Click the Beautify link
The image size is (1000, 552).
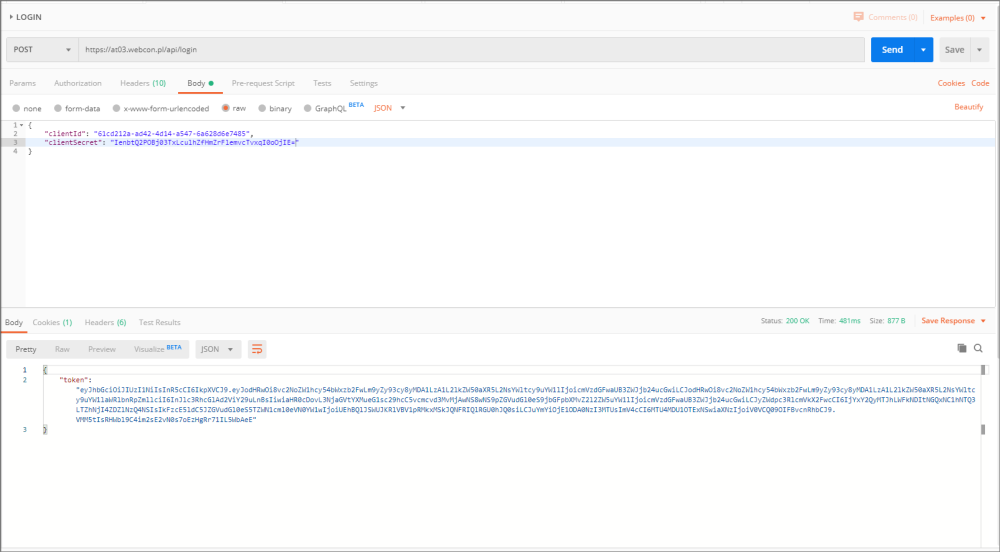click(x=968, y=107)
